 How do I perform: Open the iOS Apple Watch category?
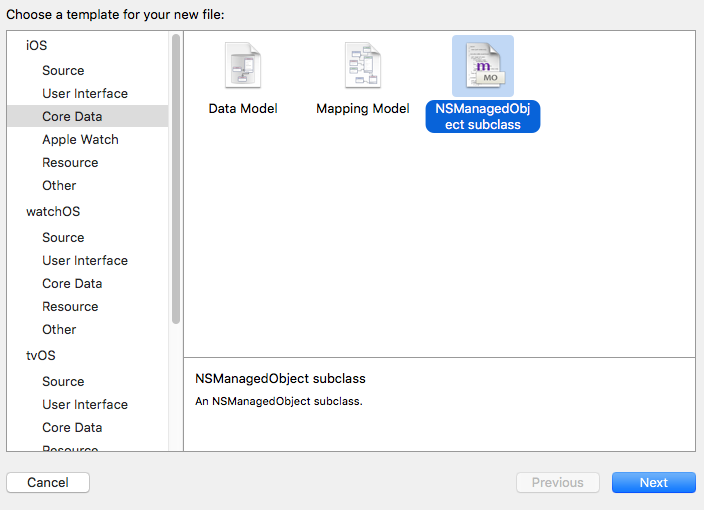tap(80, 139)
